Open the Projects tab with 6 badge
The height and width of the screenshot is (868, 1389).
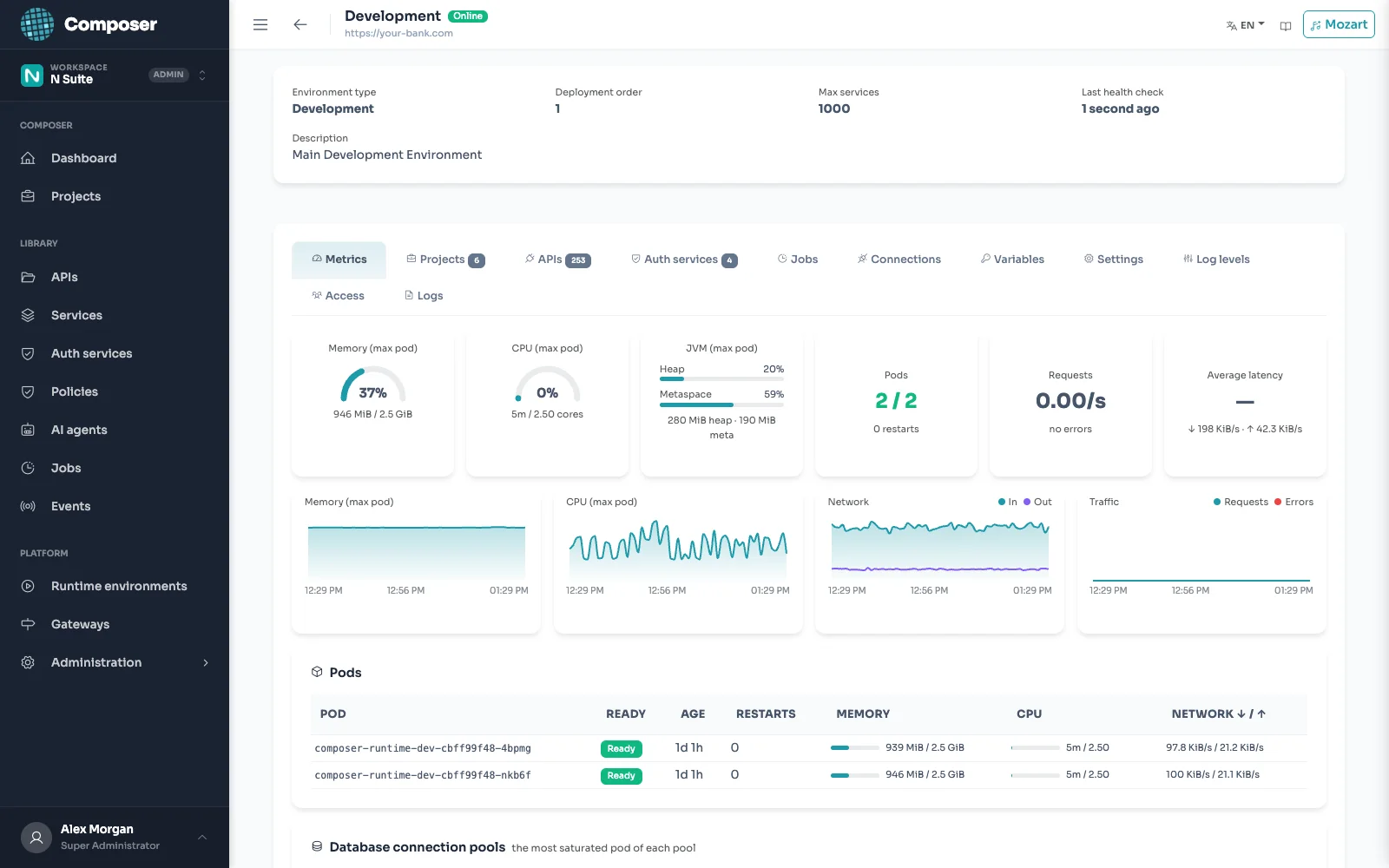tap(445, 260)
